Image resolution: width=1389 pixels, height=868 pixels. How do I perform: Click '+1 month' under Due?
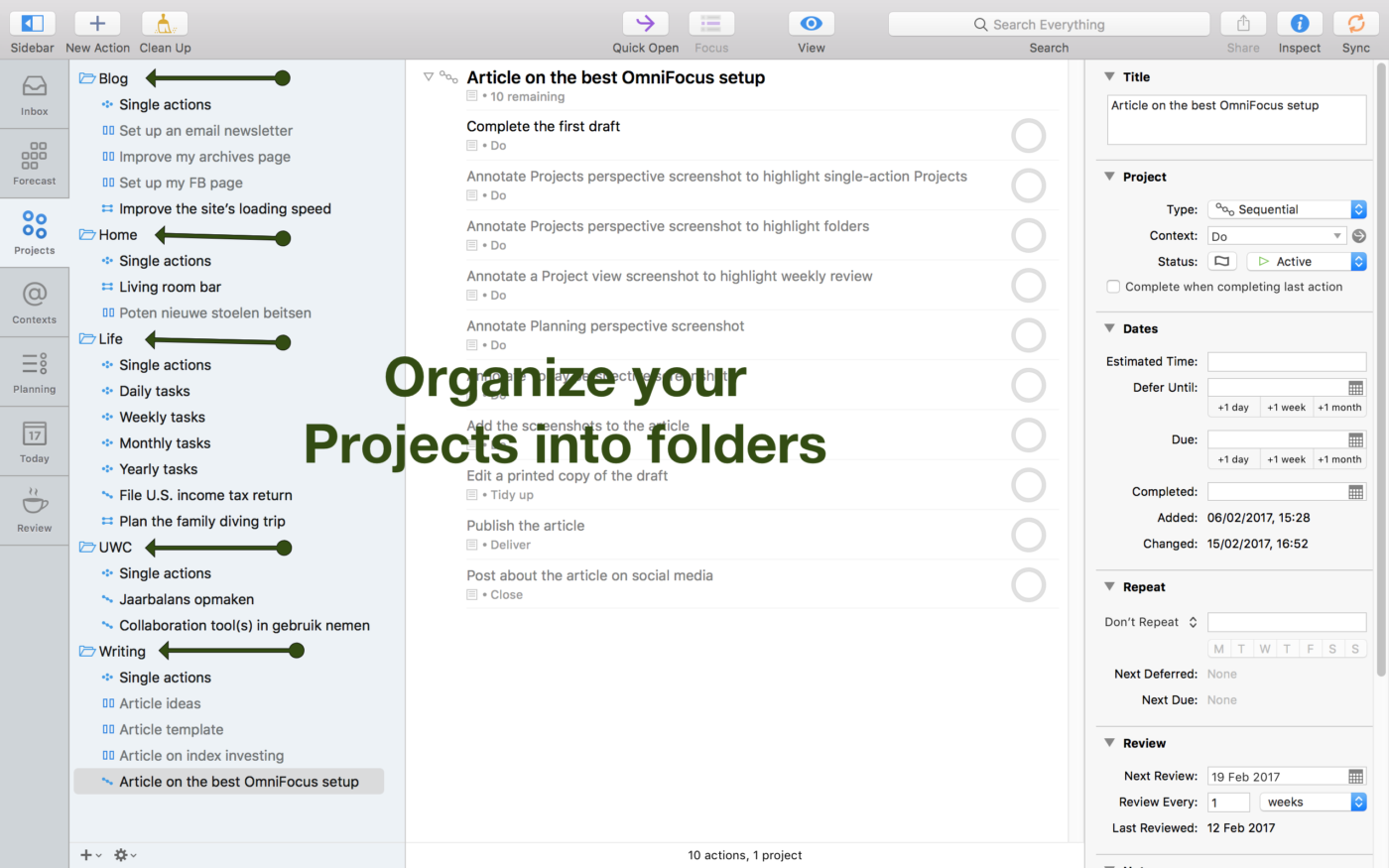click(x=1339, y=459)
